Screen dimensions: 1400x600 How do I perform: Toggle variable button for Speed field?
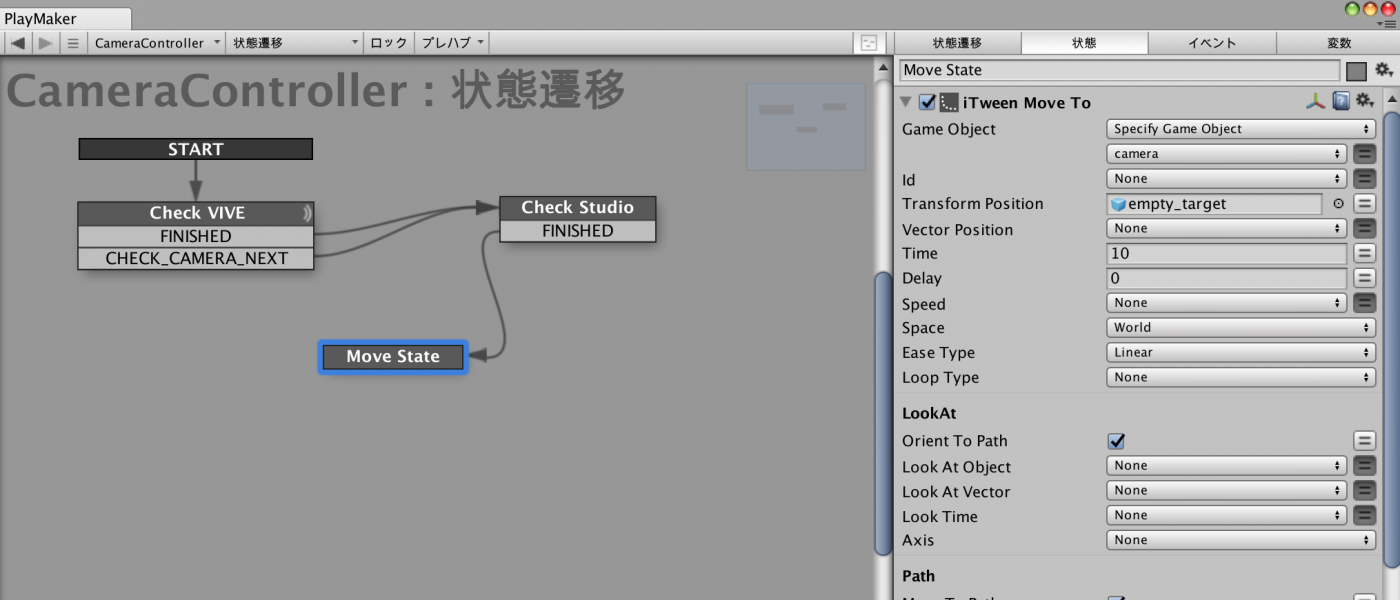pyautogui.click(x=1364, y=303)
